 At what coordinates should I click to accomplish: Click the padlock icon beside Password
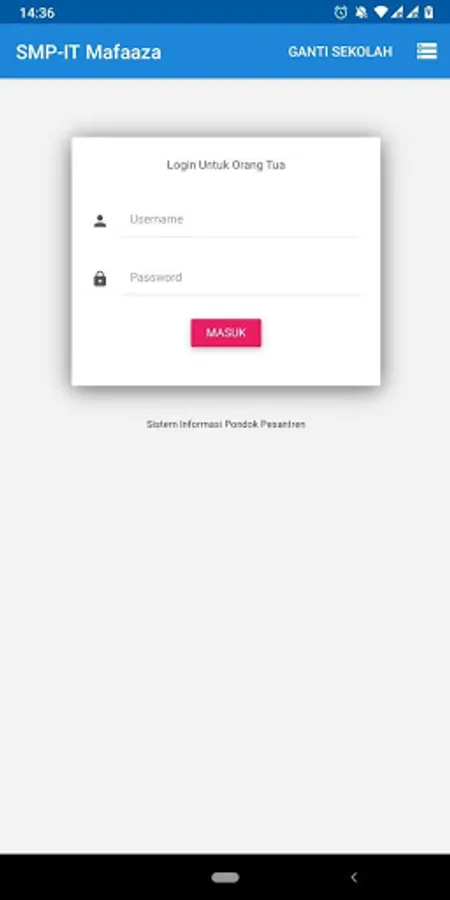pyautogui.click(x=100, y=279)
